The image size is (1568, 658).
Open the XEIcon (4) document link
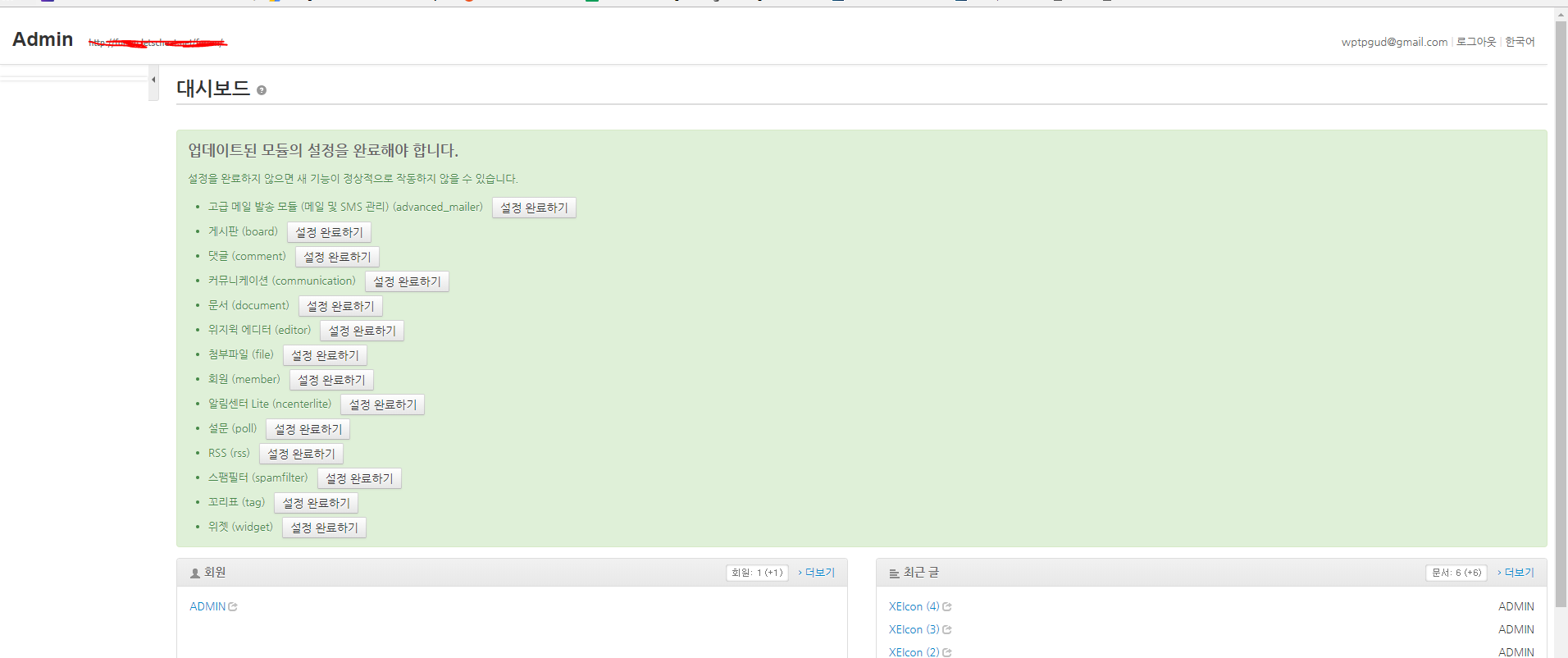click(914, 607)
